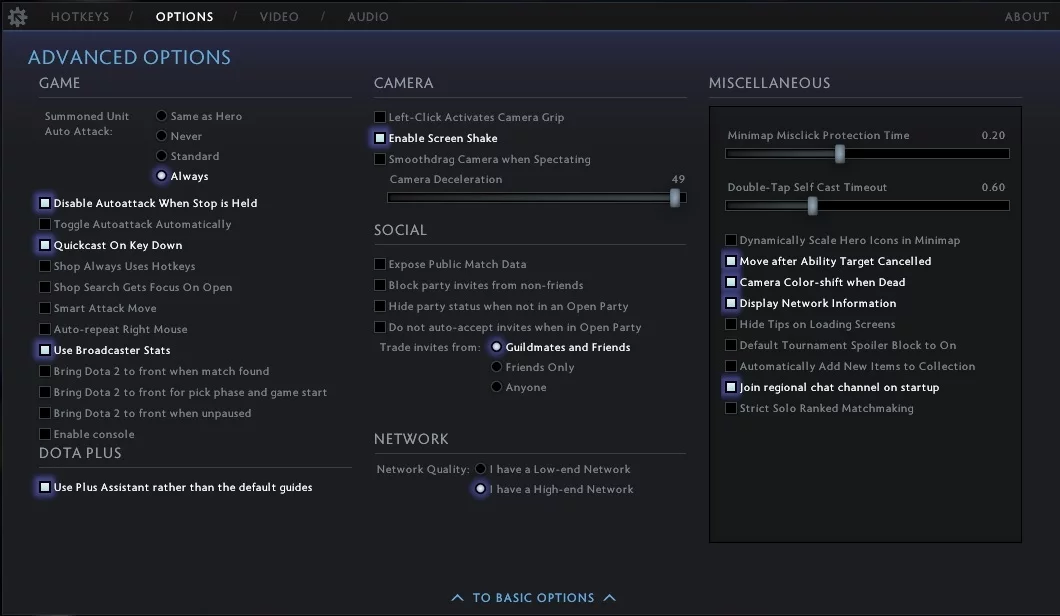Return to Basic Options
Viewport: 1060px width, 616px height.
(533, 598)
